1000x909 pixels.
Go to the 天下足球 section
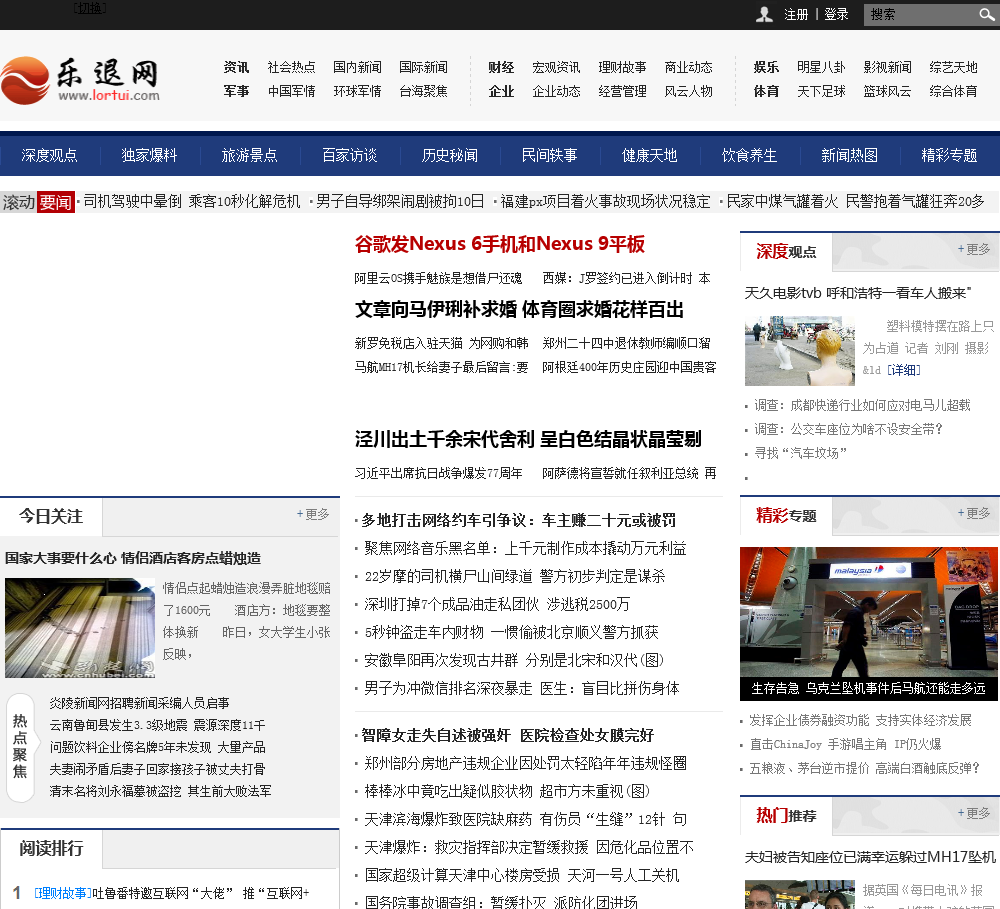coord(821,91)
